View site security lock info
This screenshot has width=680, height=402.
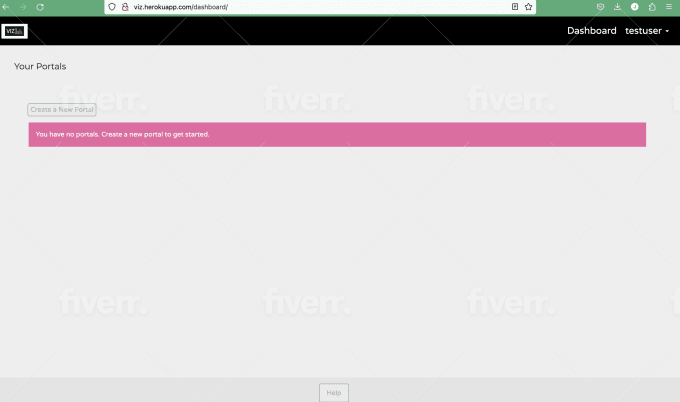pyautogui.click(x=125, y=6)
